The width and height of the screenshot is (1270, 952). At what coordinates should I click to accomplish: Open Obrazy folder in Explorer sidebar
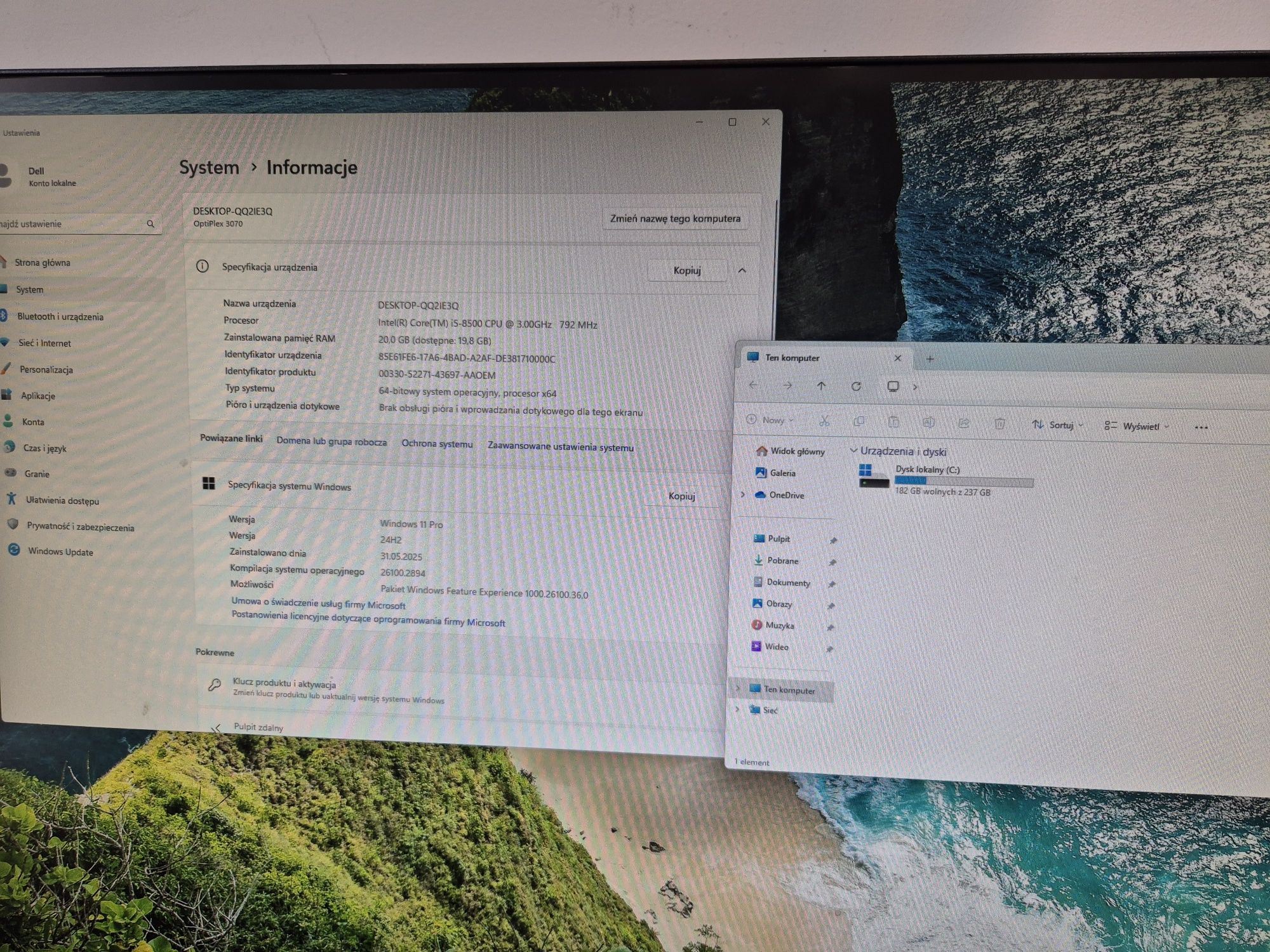[x=772, y=603]
